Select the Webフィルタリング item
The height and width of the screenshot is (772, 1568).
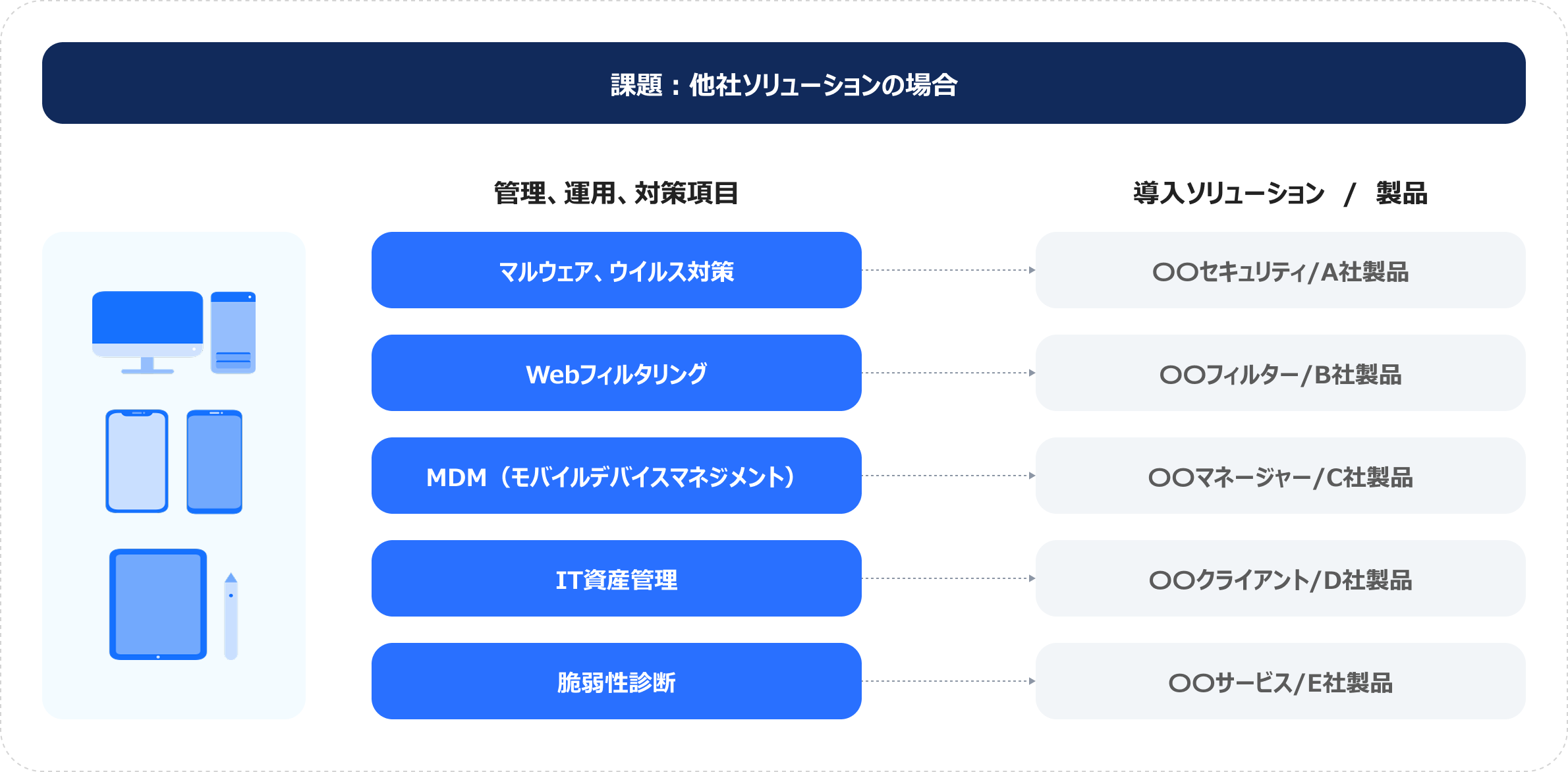click(x=616, y=373)
